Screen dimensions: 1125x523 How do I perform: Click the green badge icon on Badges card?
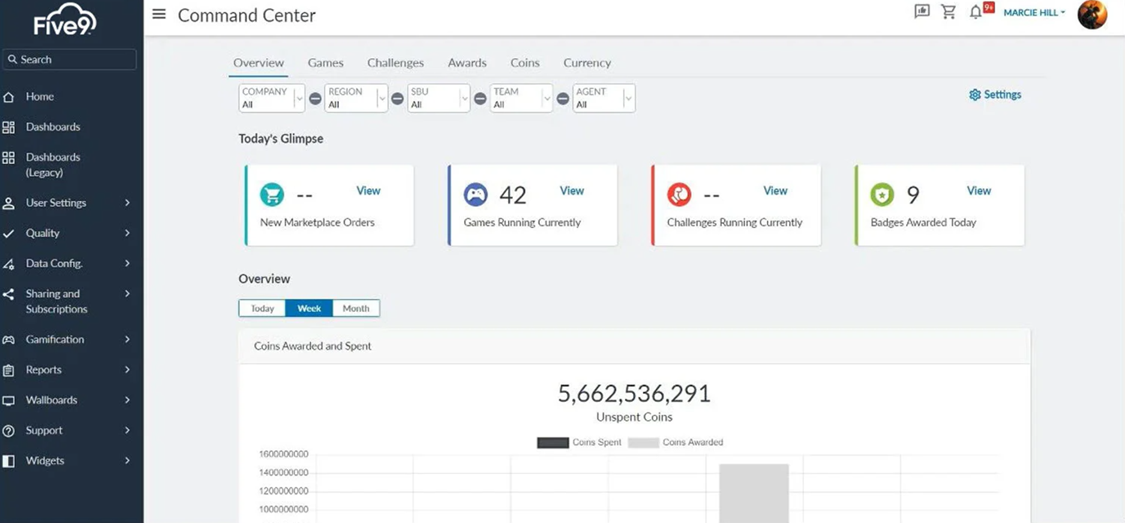pyautogui.click(x=882, y=194)
